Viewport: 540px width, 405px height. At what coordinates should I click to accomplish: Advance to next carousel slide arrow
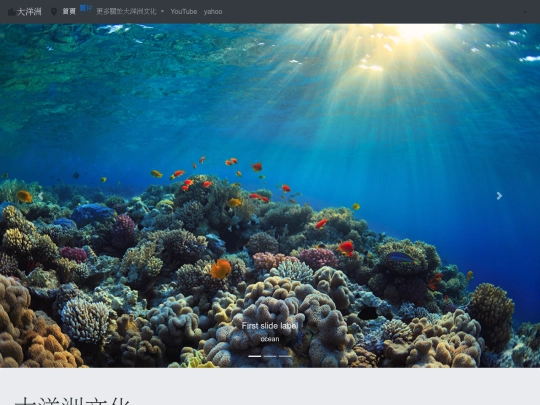(499, 196)
